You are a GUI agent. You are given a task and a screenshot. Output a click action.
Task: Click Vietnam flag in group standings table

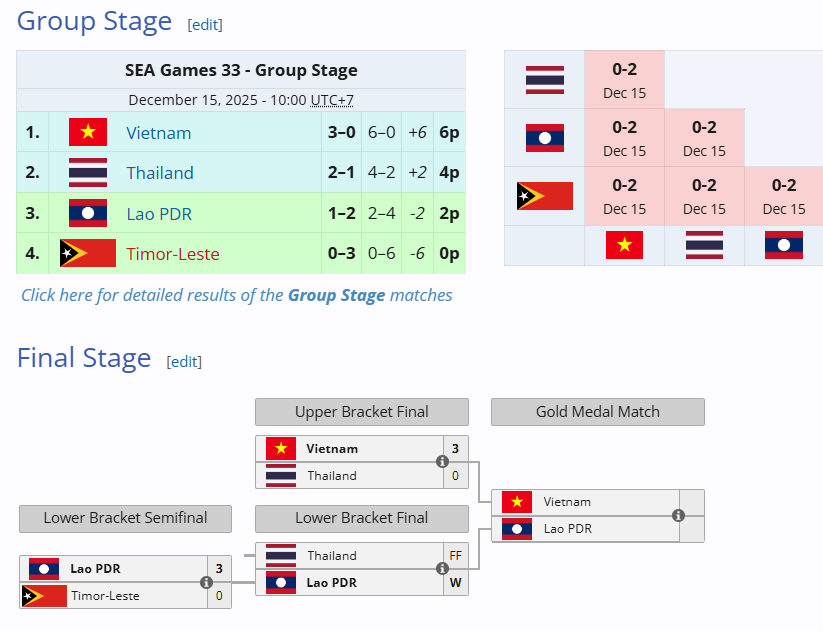(88, 132)
